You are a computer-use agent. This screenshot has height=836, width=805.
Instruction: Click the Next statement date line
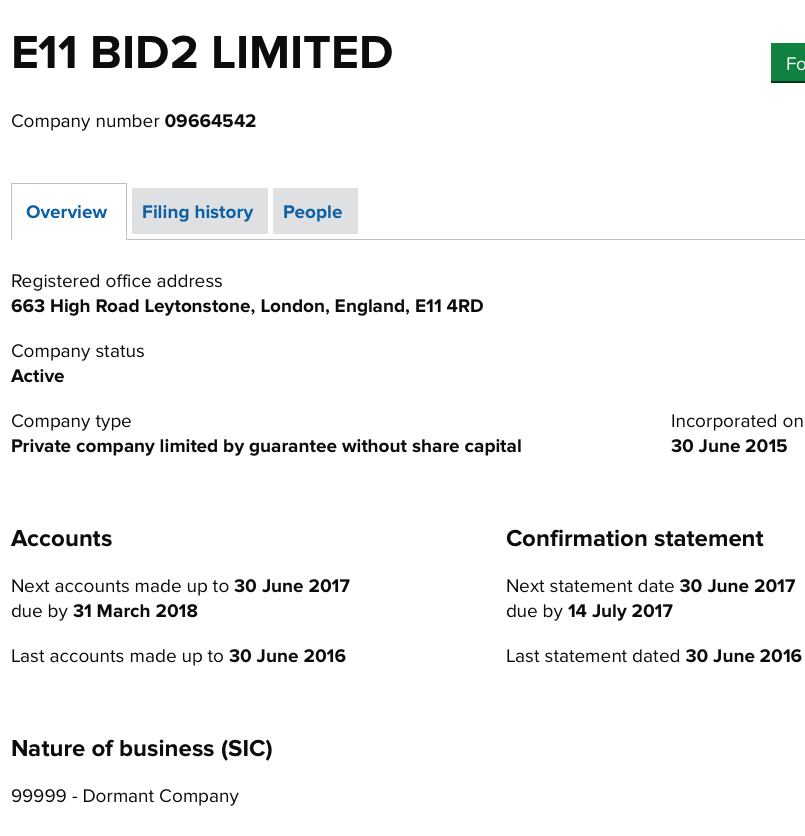tap(650, 586)
